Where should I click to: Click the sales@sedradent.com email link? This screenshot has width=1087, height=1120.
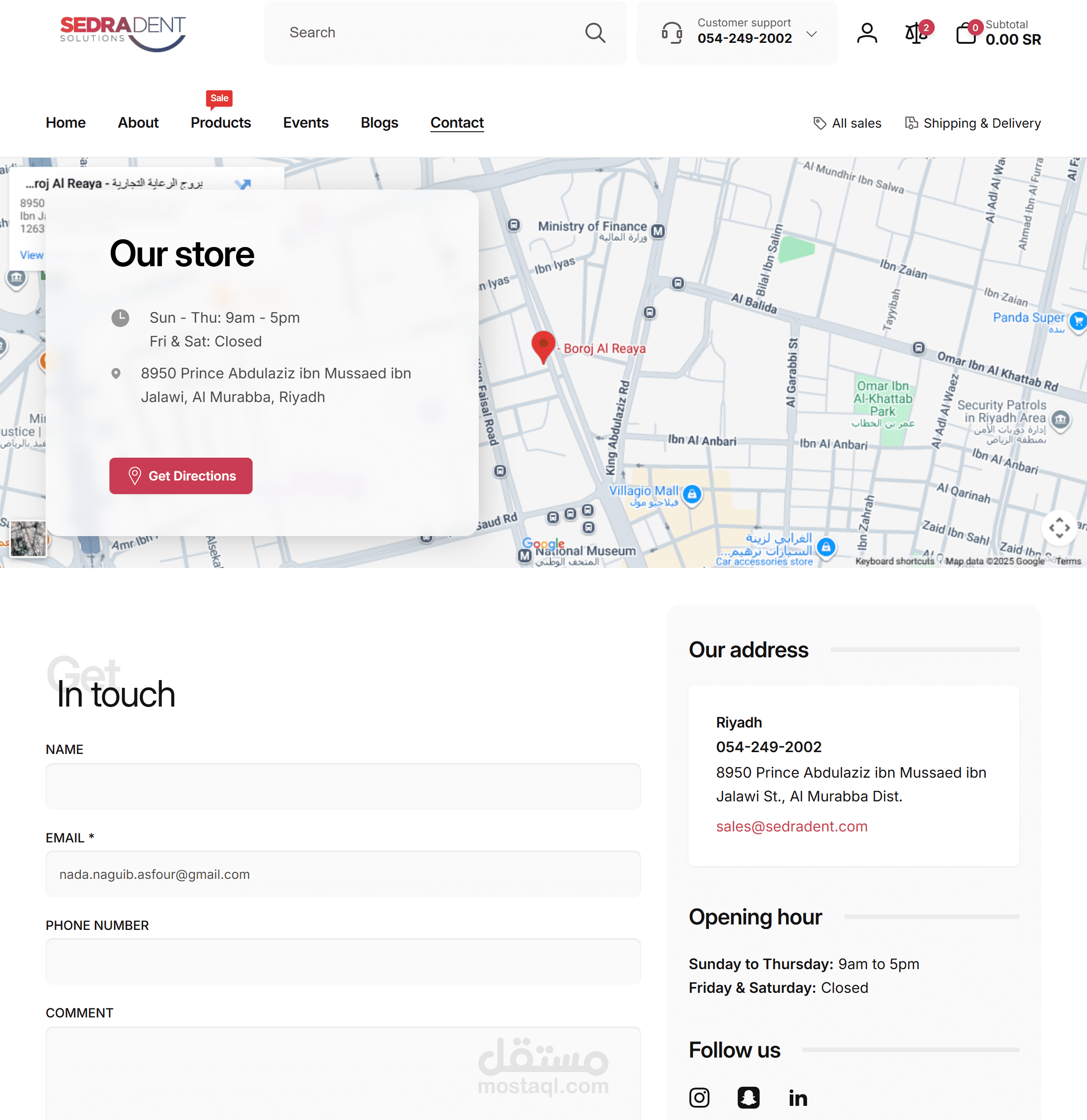point(792,826)
